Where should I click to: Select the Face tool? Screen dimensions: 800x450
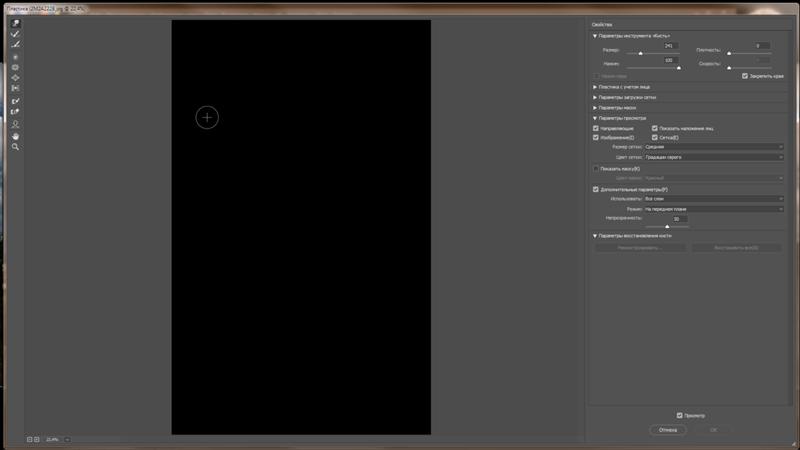[15, 124]
